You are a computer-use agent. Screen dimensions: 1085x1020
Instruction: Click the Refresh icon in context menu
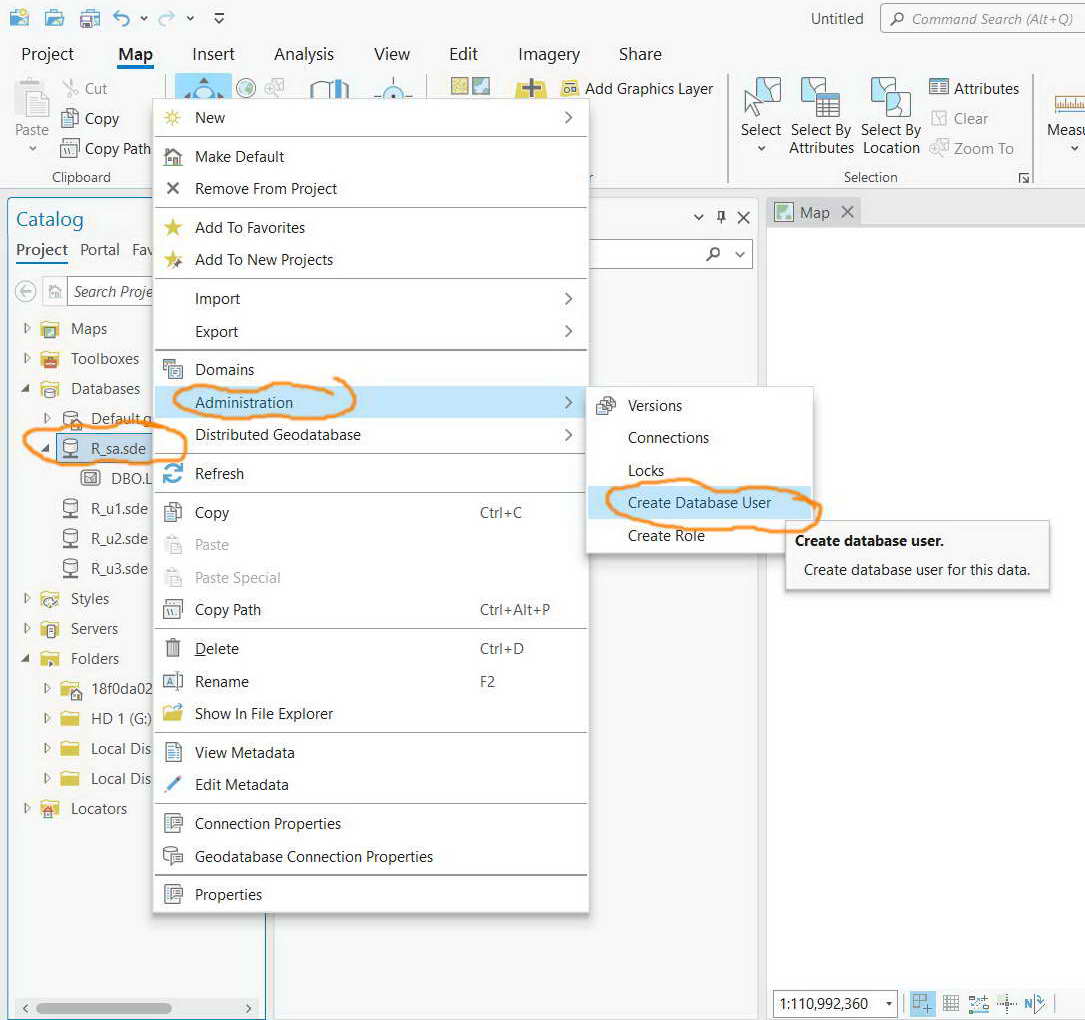coord(173,473)
